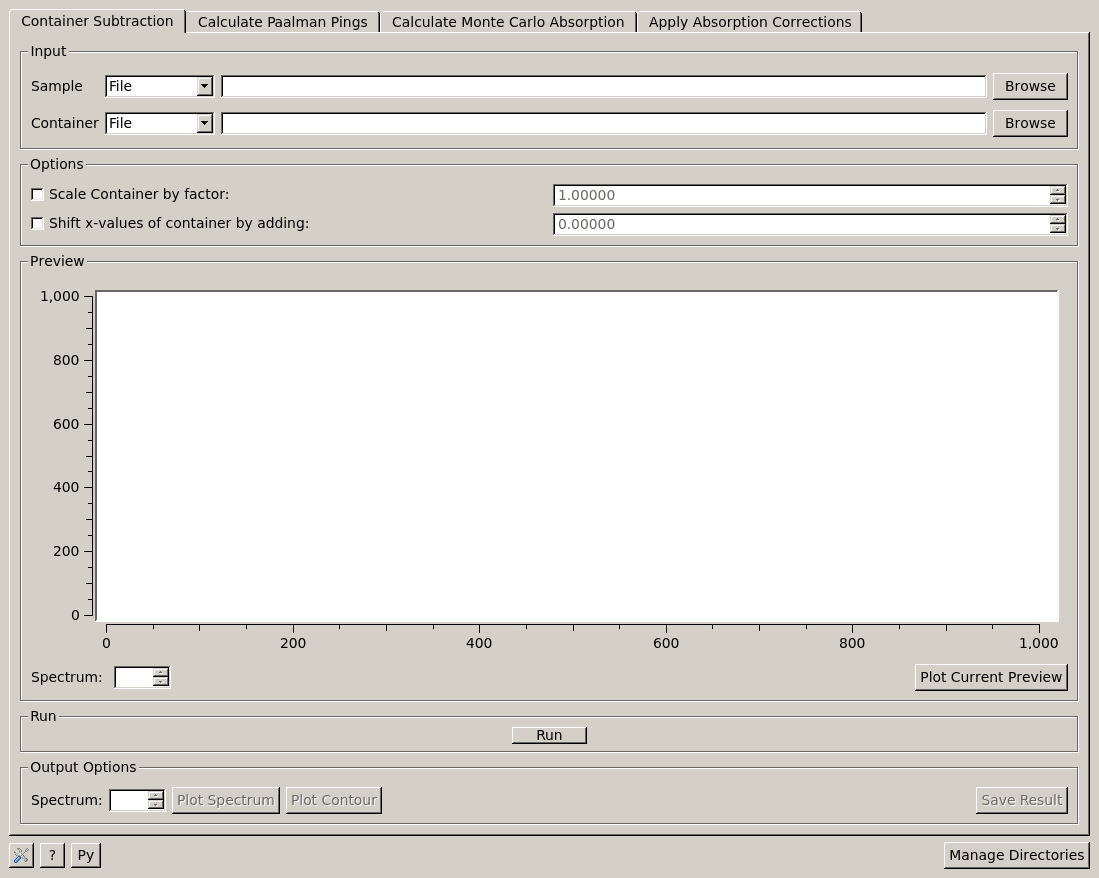Click the Sample file path field
Image resolution: width=1099 pixels, height=878 pixels.
(603, 86)
